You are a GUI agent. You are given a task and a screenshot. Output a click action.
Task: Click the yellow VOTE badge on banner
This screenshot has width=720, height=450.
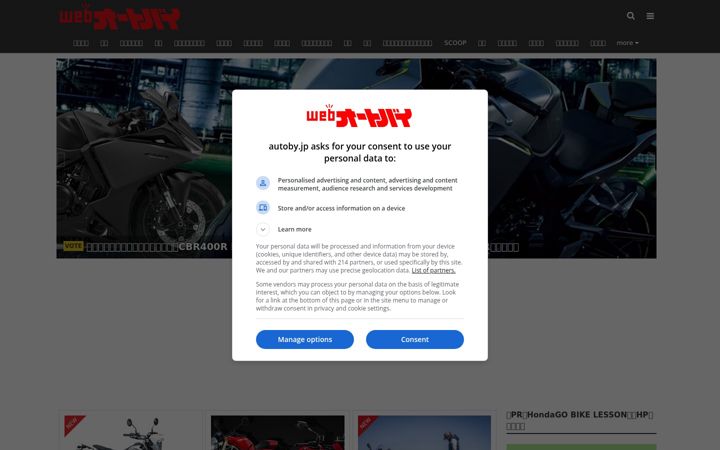pos(73,246)
